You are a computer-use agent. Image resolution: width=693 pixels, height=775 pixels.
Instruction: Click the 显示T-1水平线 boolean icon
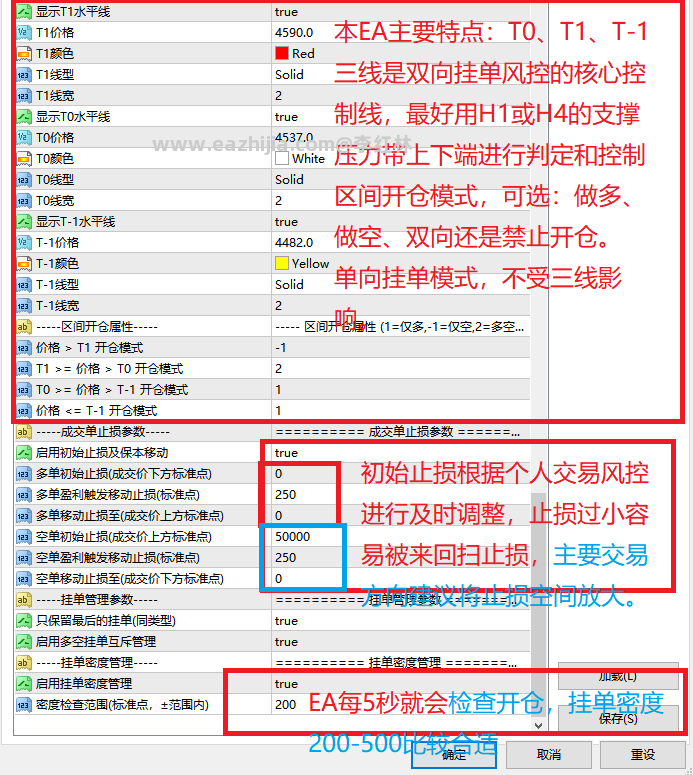[x=24, y=221]
